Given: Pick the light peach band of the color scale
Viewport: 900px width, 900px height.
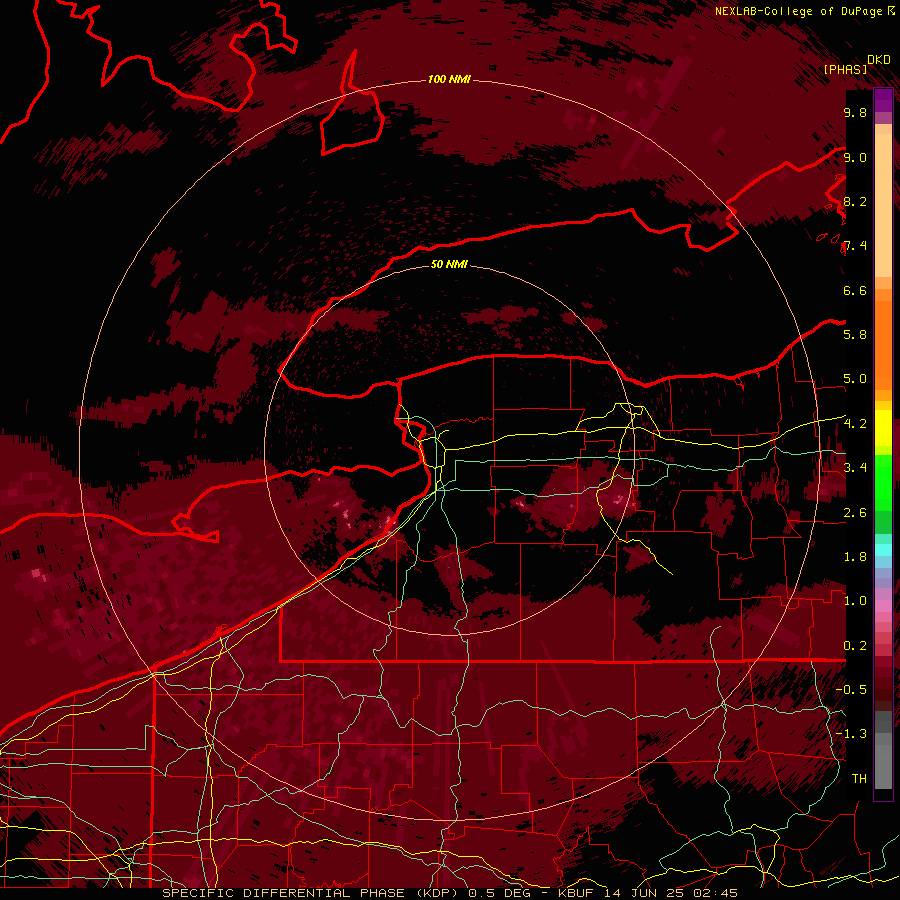Looking at the screenshot, I should 883,205.
